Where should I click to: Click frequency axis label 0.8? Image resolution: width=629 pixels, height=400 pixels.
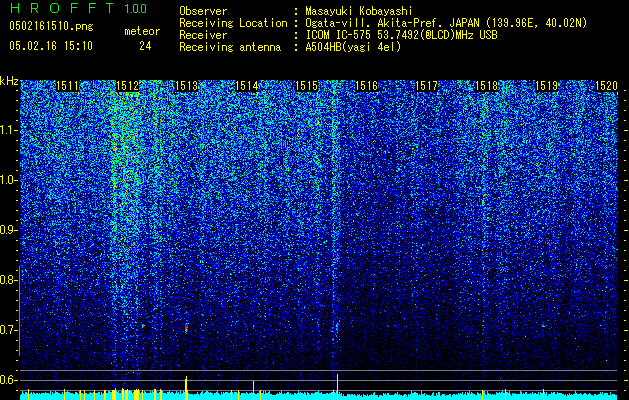coord(7,280)
